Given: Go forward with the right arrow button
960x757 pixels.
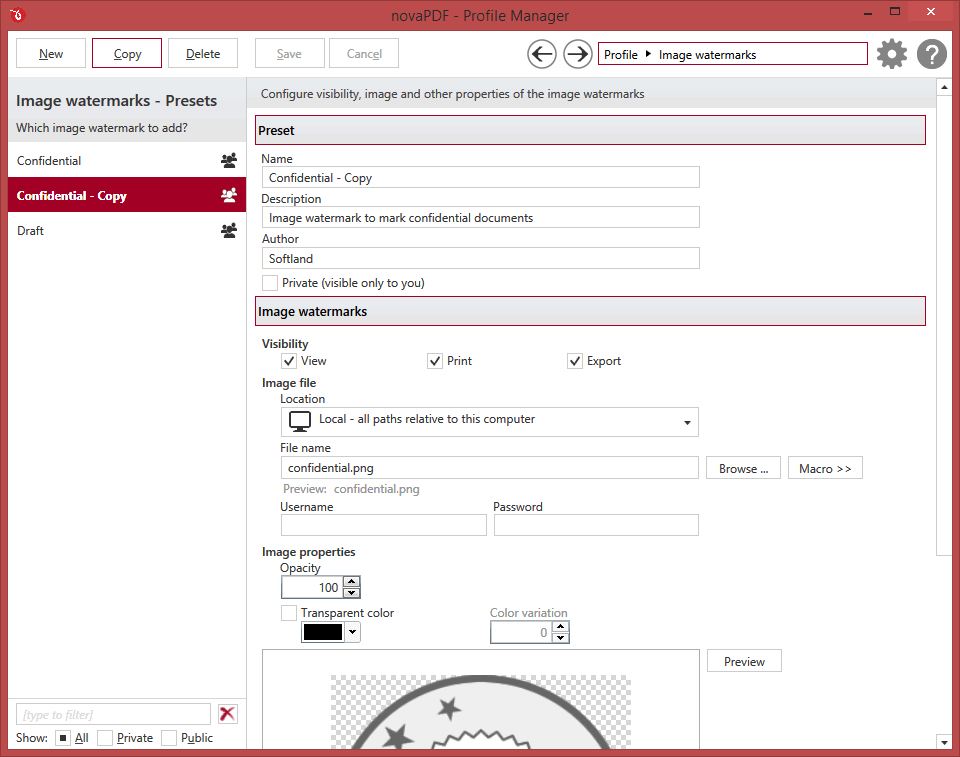Looking at the screenshot, I should (x=577, y=54).
